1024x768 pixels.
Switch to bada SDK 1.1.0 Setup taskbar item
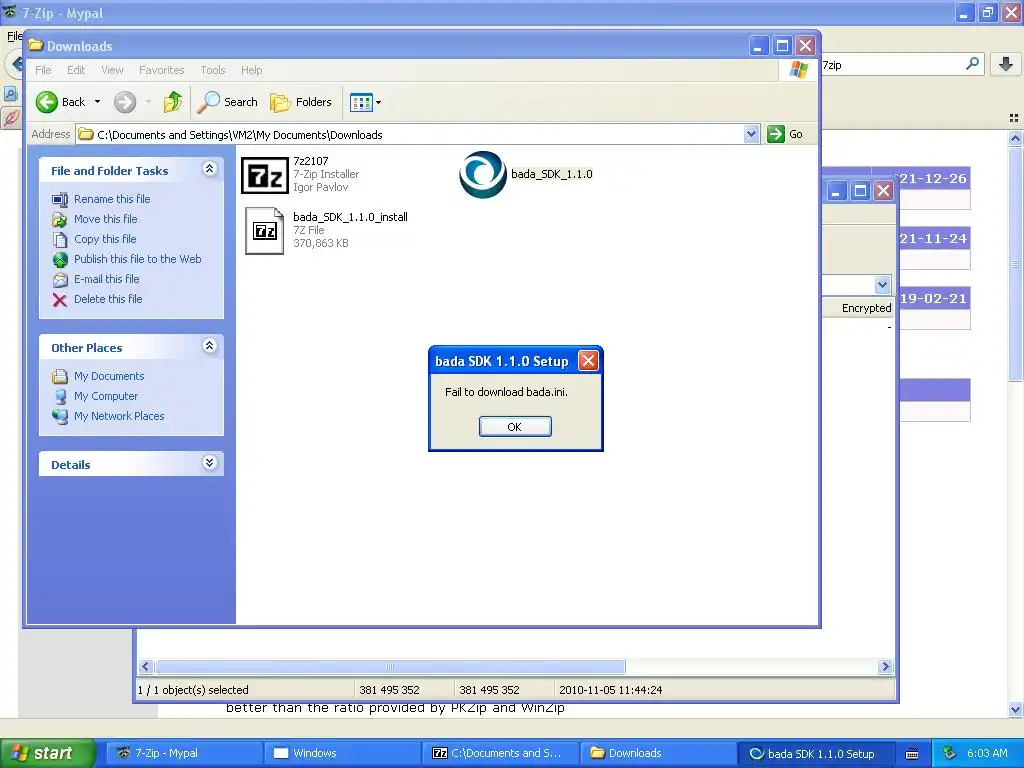click(816, 753)
